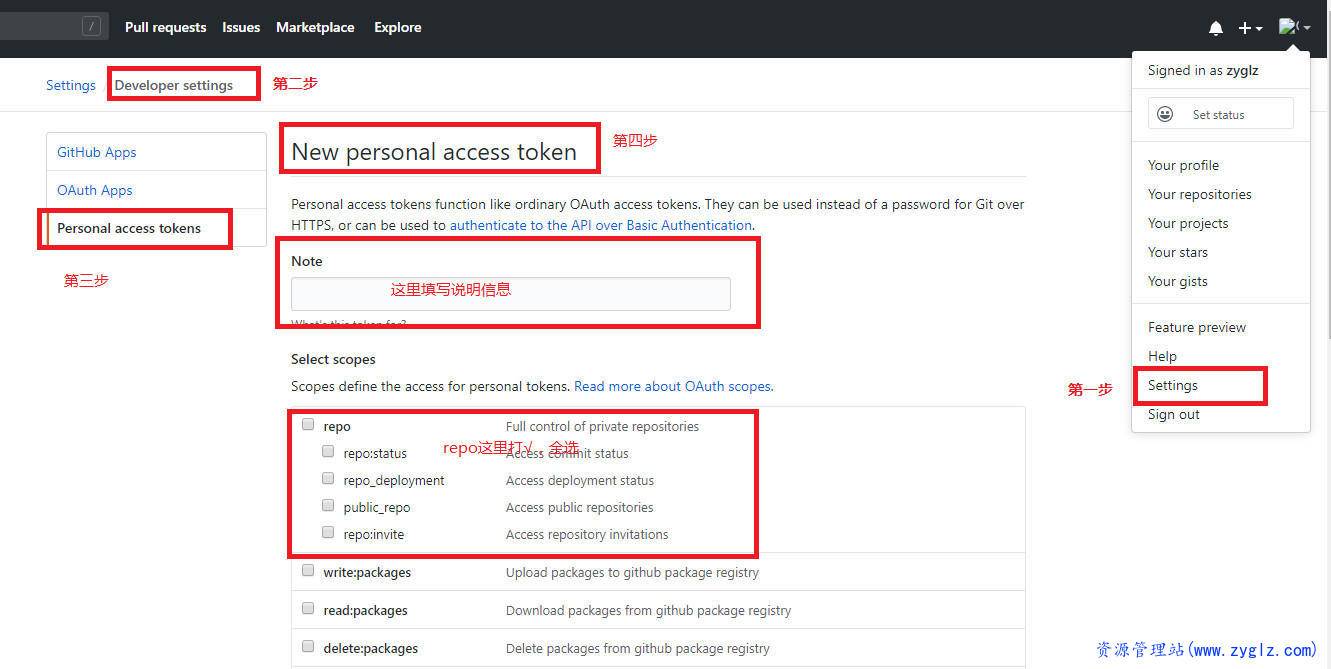Check the repo_deployment checkbox
Screen dimensions: 1331x669
tap(328, 478)
